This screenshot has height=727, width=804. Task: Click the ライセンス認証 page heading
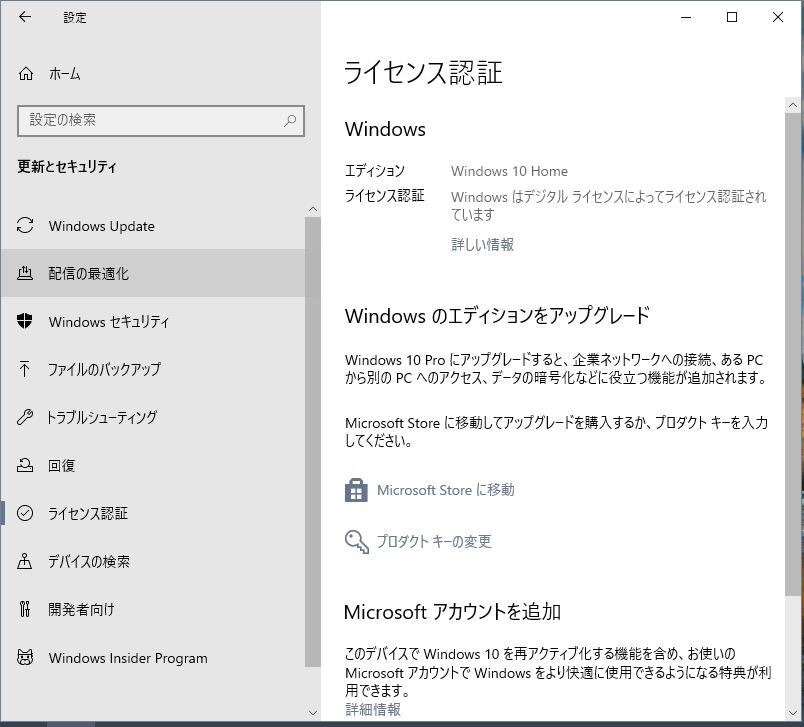coord(423,72)
